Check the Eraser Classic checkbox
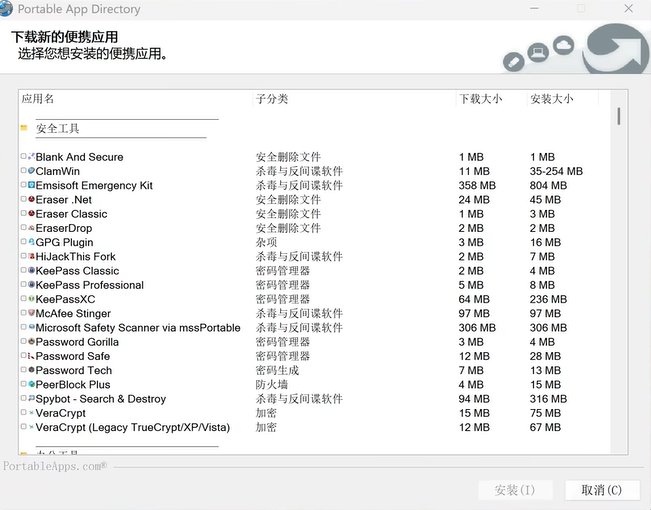651x510 pixels. (x=24, y=213)
